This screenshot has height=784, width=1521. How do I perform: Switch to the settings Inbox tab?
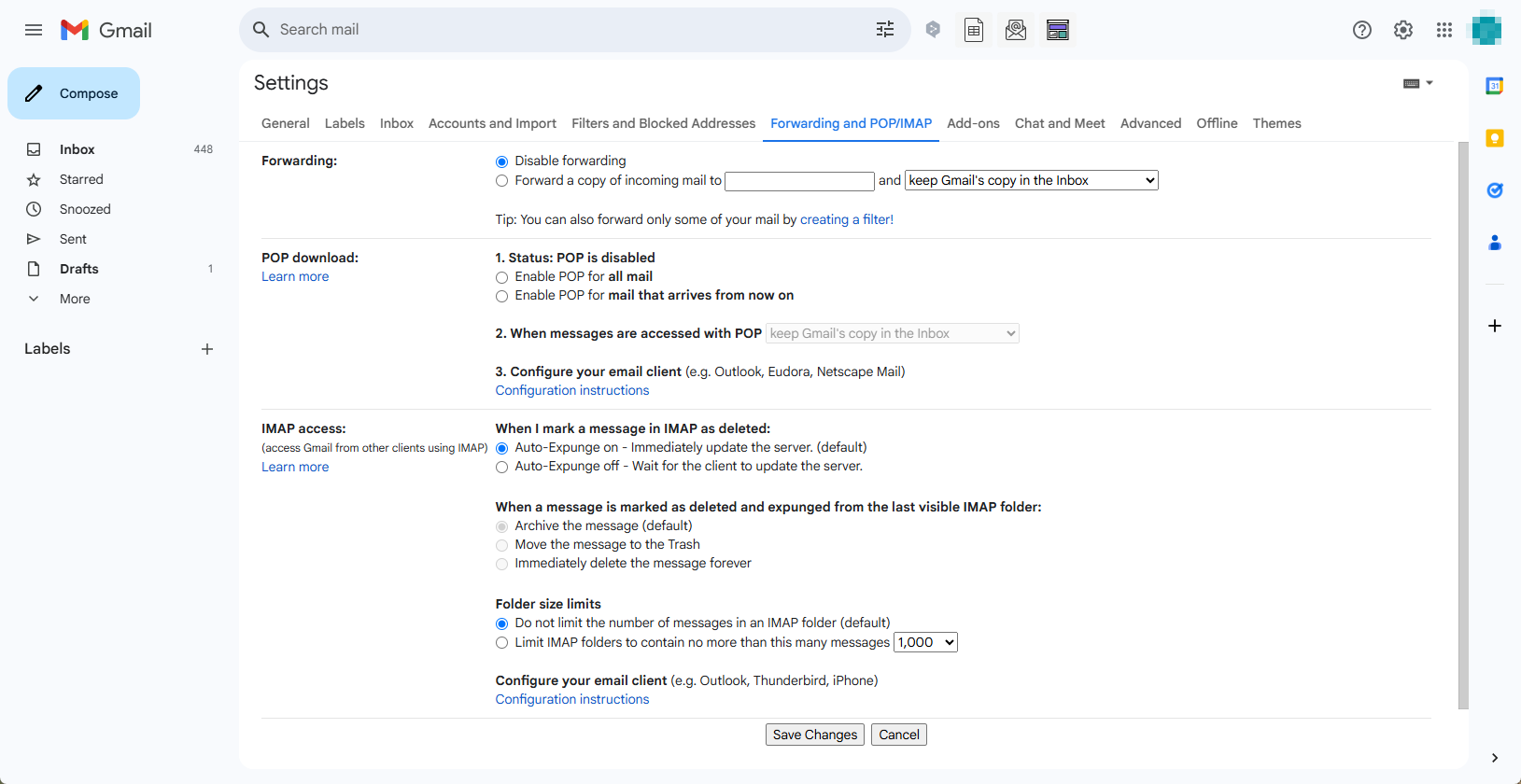point(397,123)
